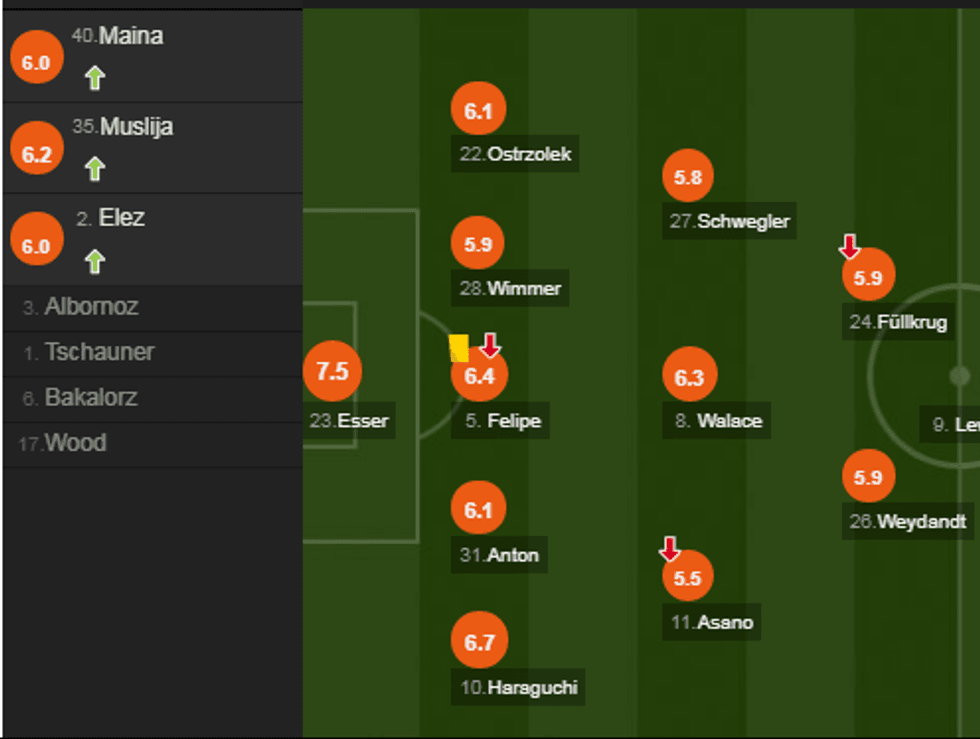
Task: Click Füllkrug's red substitution arrow
Action: (849, 246)
